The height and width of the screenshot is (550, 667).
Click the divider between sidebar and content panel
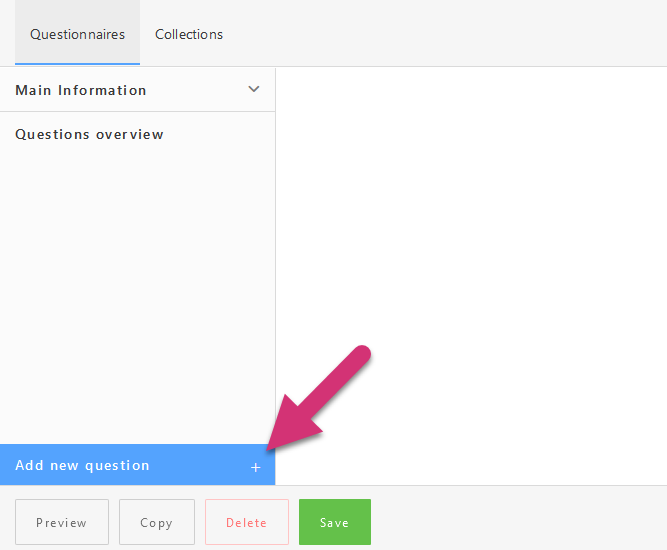coord(275,250)
